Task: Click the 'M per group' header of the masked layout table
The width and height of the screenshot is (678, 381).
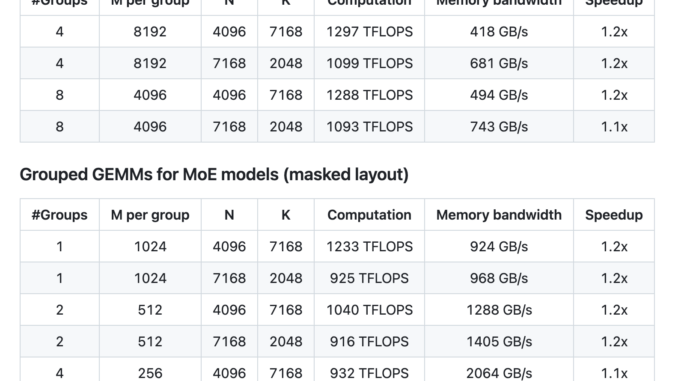Action: [150, 215]
